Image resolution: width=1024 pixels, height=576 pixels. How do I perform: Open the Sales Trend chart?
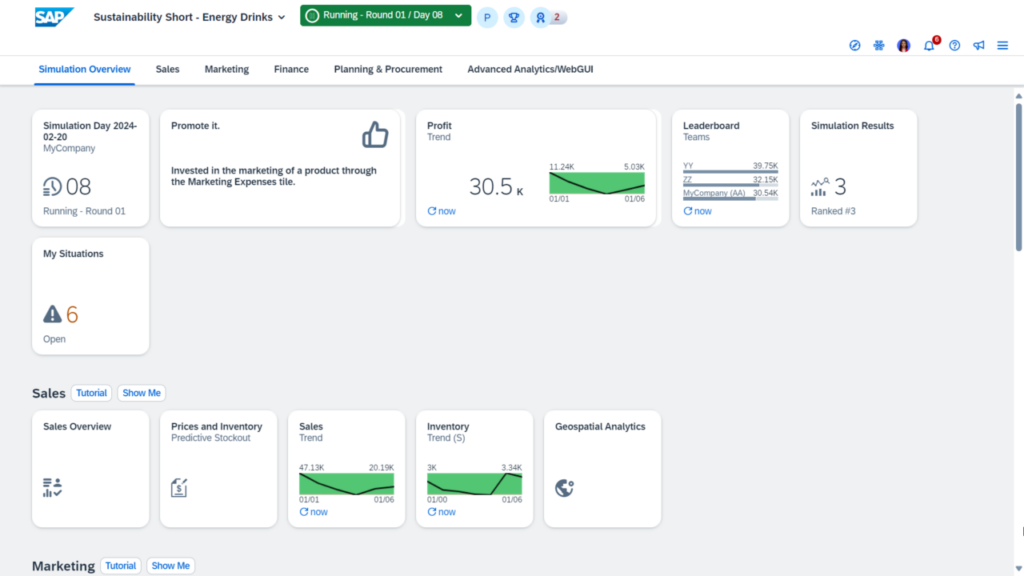click(346, 484)
